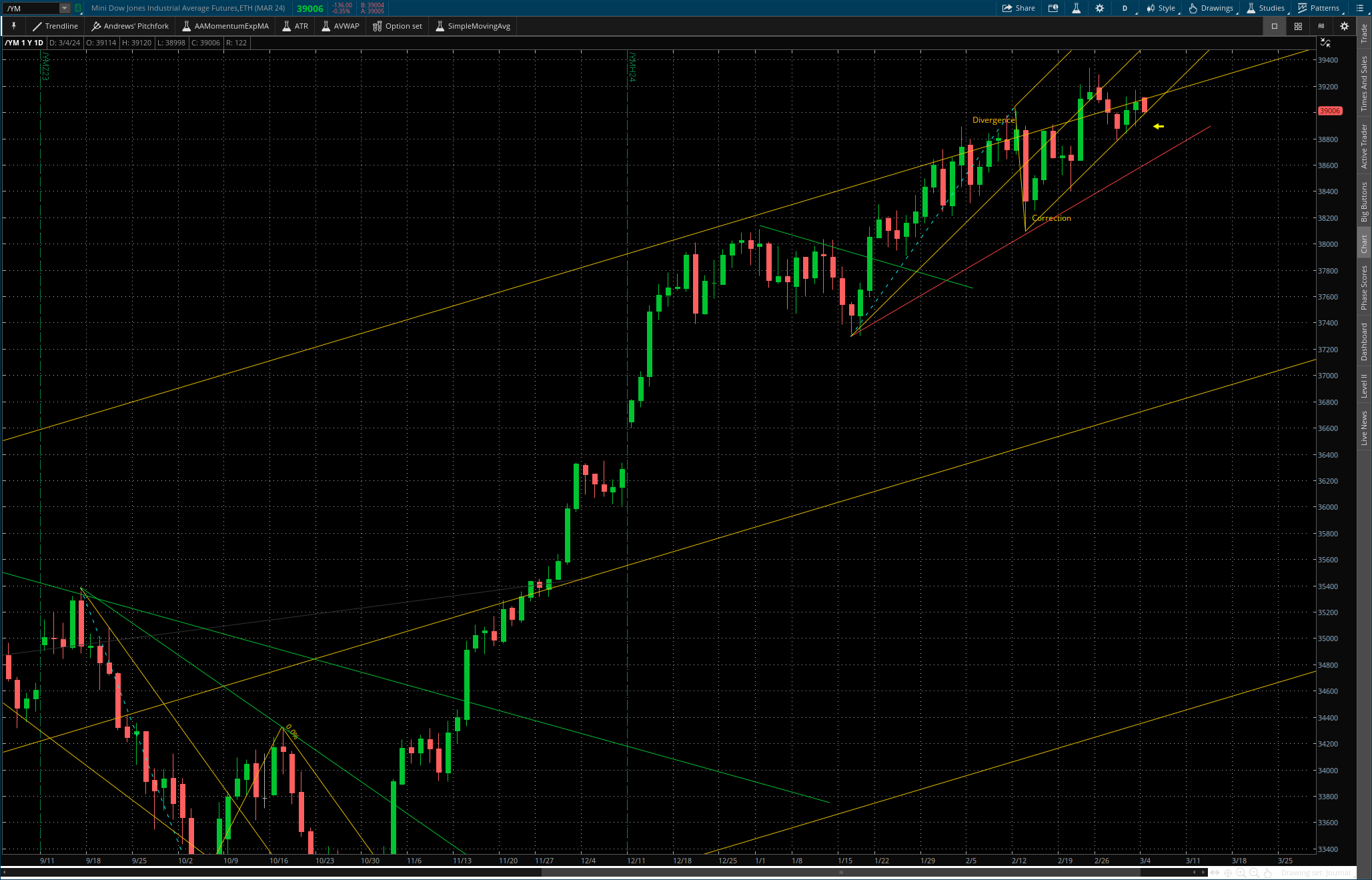Open the list options menu icon
1372x880 pixels.
[x=1359, y=8]
